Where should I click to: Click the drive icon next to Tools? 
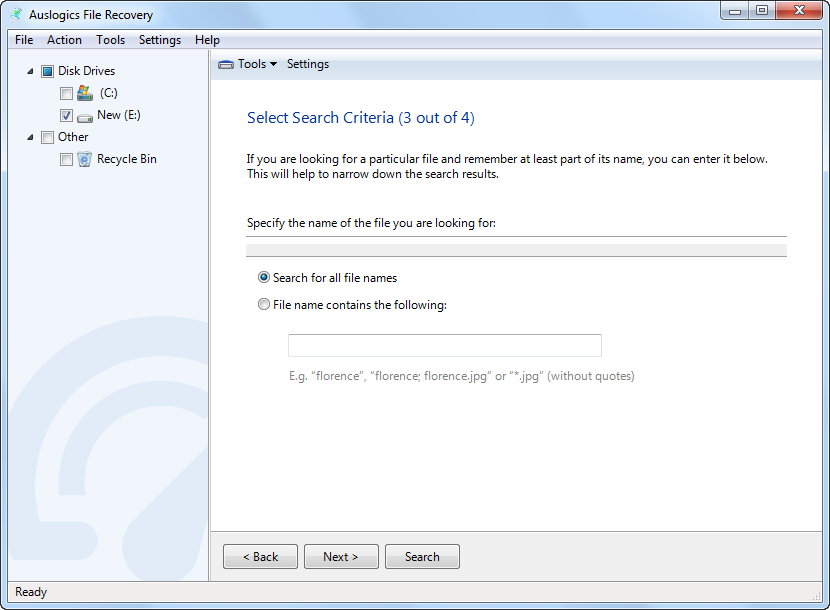pos(226,64)
